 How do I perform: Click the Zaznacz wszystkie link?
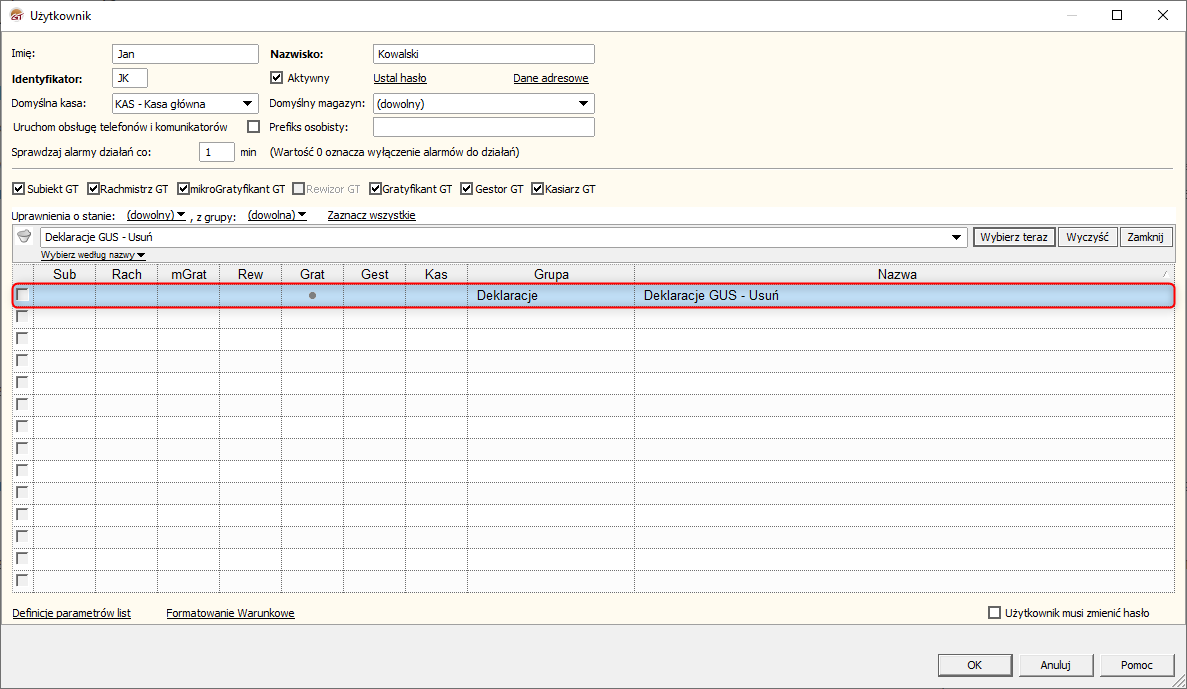click(371, 215)
